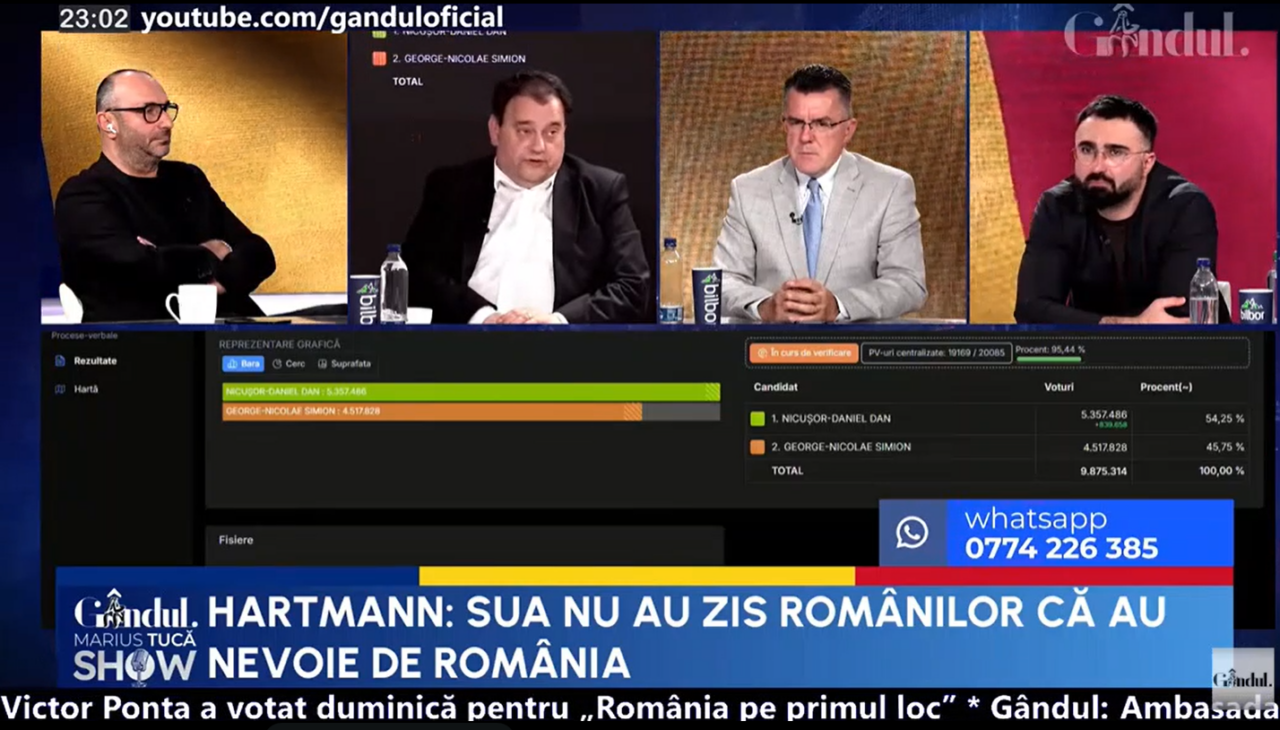Image resolution: width=1280 pixels, height=730 pixels.
Task: Click GEORGE-NICOLAE SIMION legend in upper feed
Action: coord(458,59)
